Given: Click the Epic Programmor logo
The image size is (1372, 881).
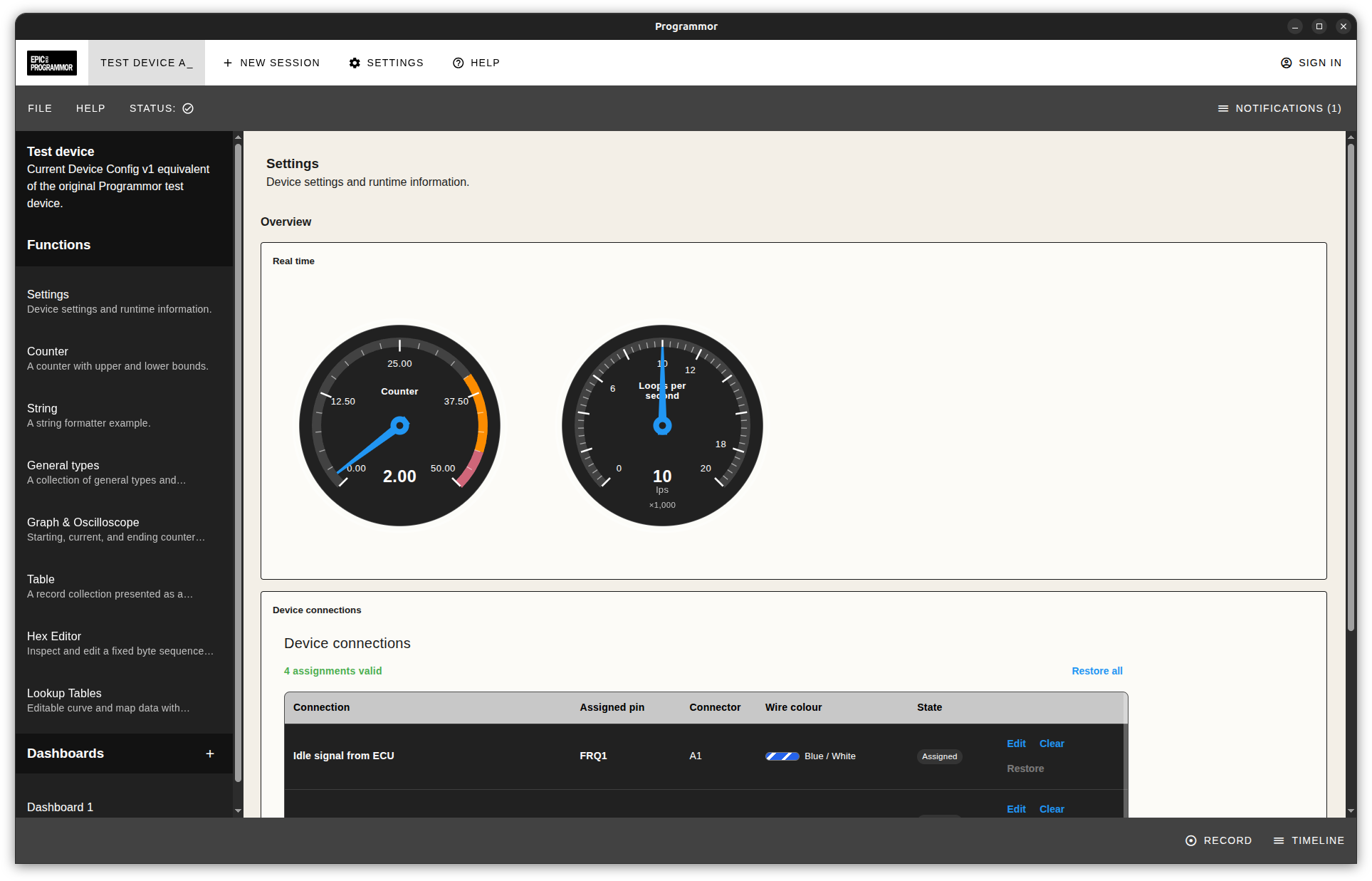Looking at the screenshot, I should click(52, 63).
